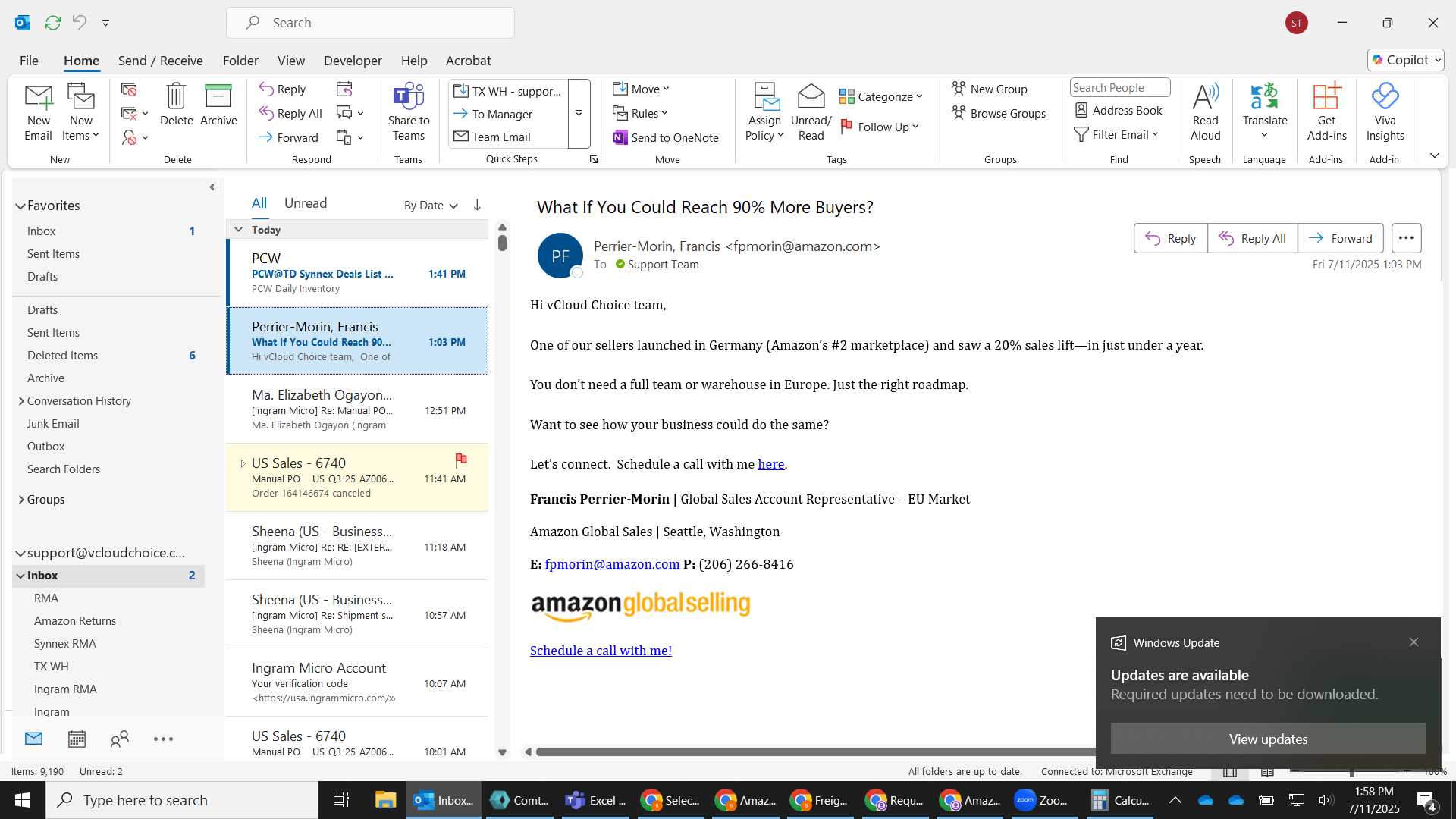The image size is (1456, 819).
Task: Click the Browse Groups icon
Action: coord(959,113)
